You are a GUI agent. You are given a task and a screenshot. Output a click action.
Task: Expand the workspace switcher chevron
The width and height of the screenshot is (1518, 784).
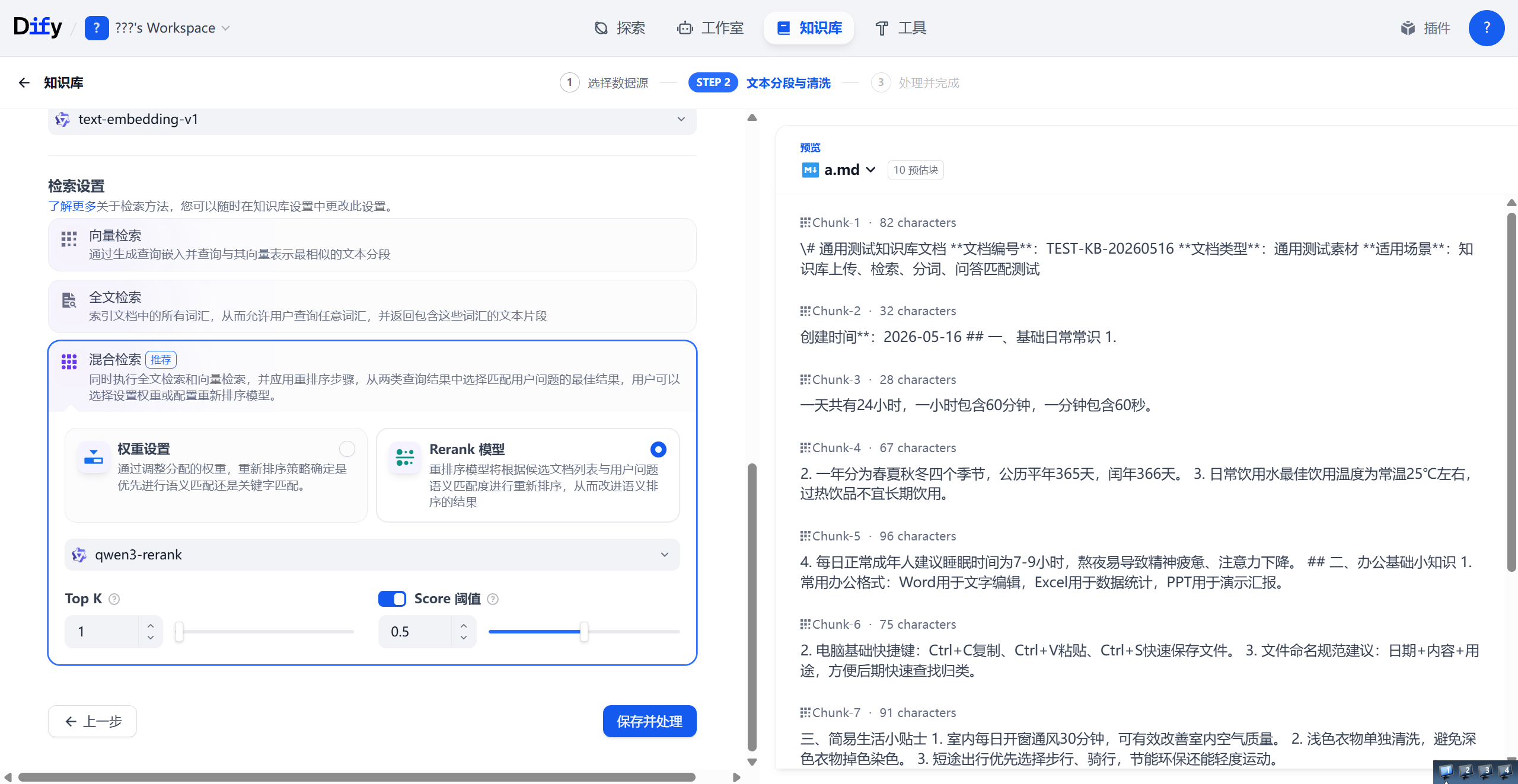(x=225, y=28)
